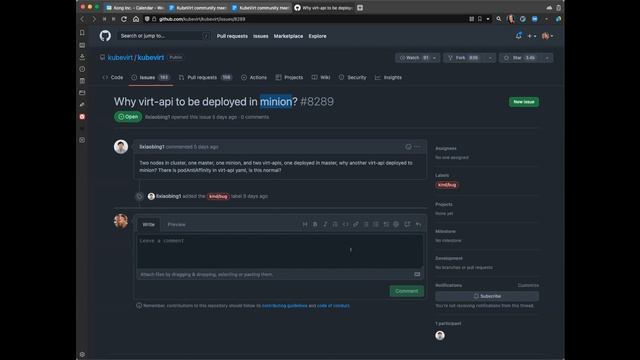This screenshot has height=360, width=640.
Task: Open code of conduct link
Action: coord(333,306)
